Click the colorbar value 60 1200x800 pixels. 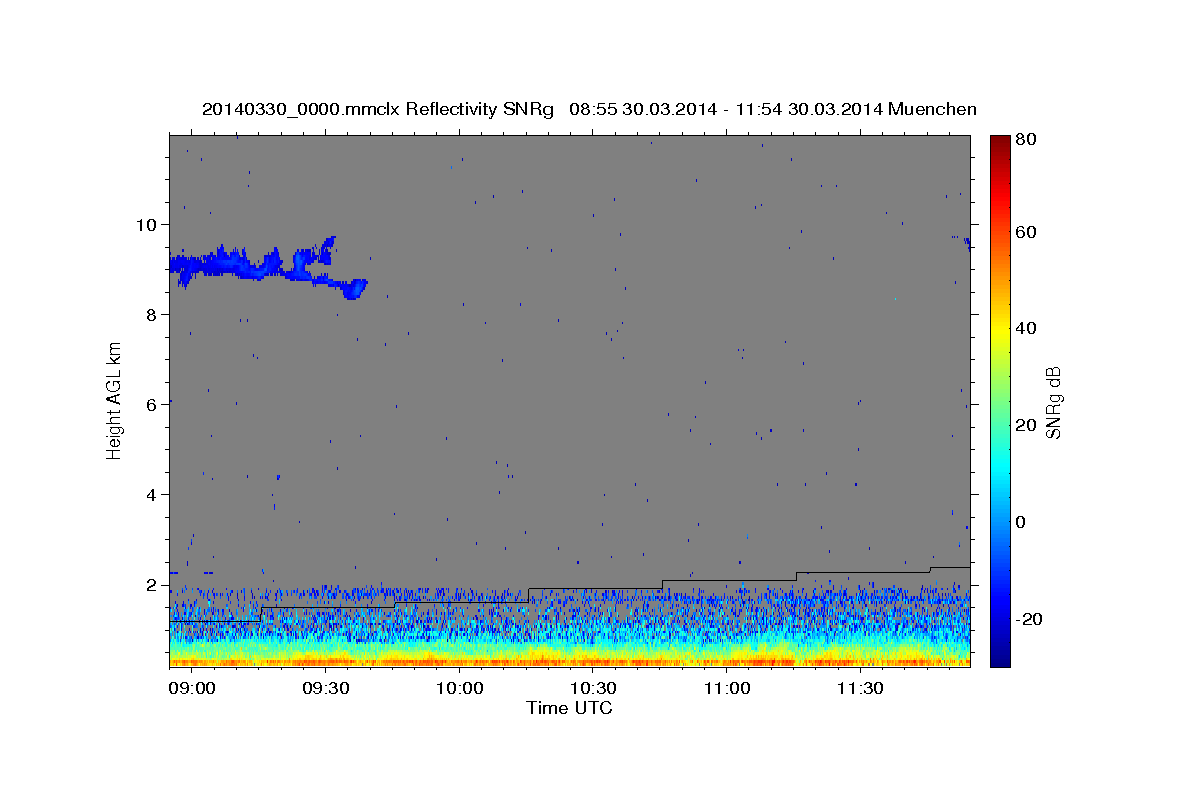tap(1025, 232)
